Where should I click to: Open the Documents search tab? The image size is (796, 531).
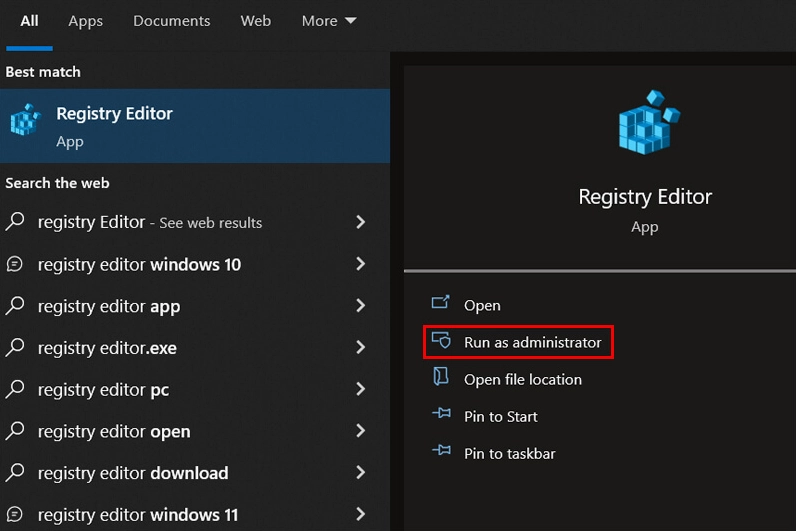[x=172, y=21]
